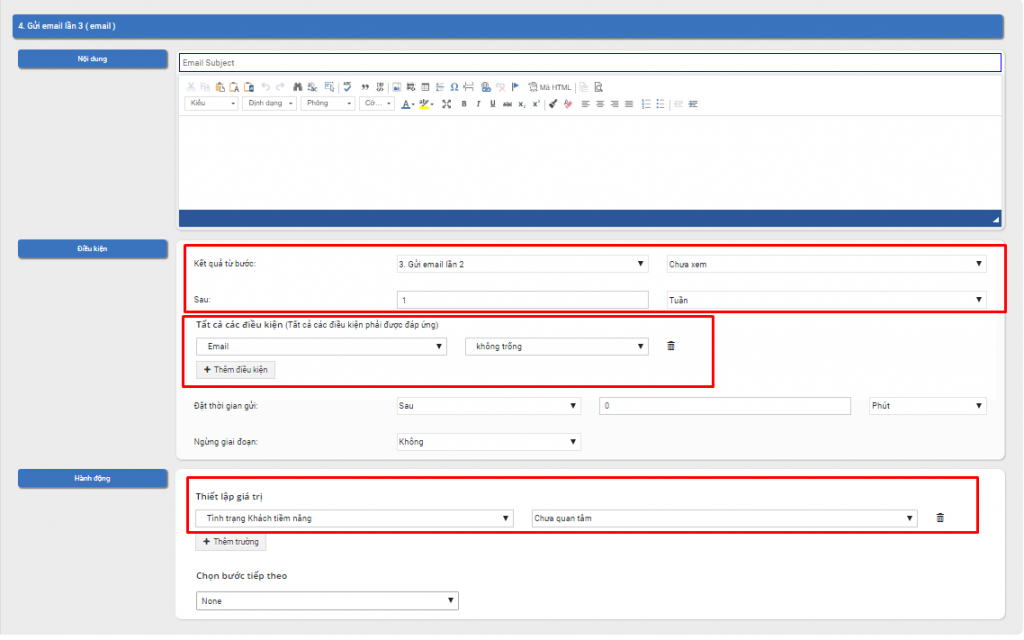Click the 'Thêm điều kiện' button
The width and height of the screenshot is (1024, 640).
(x=236, y=370)
